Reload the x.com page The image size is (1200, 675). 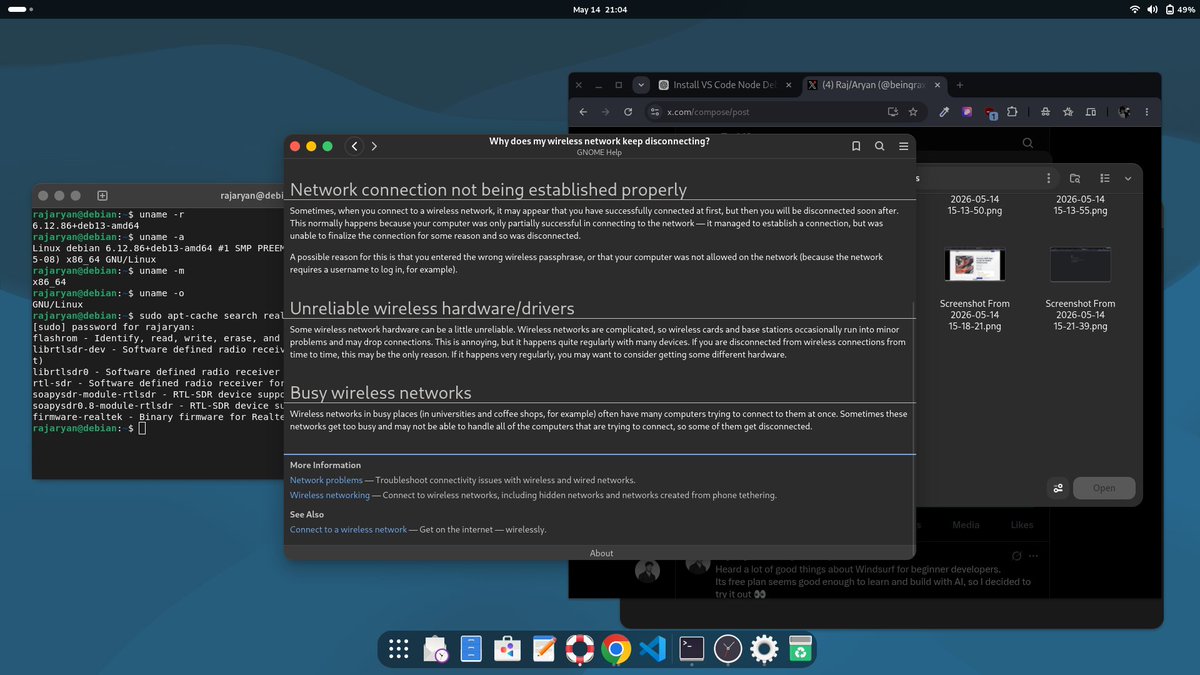pos(628,112)
